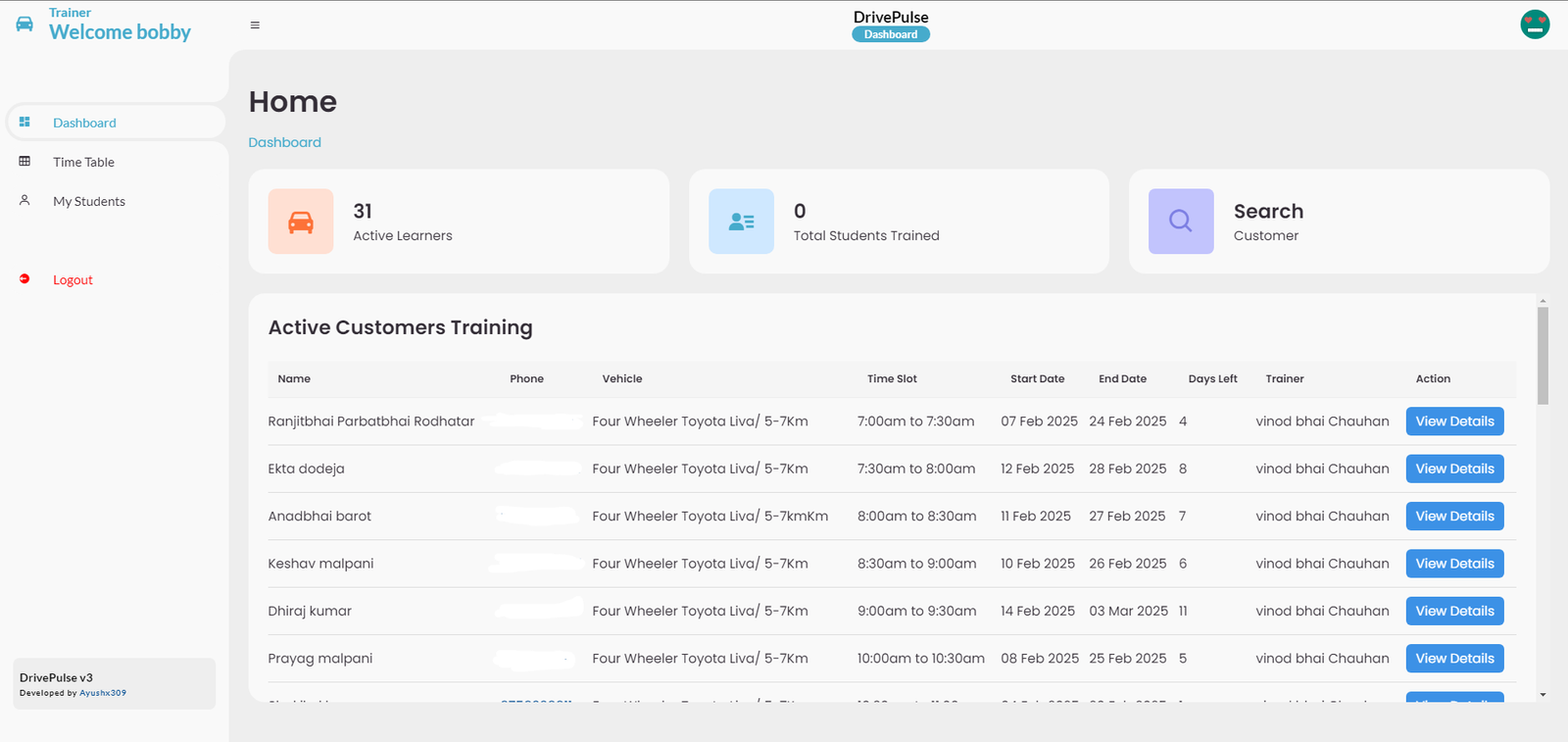Click the Dashboard badge under DrivePulse title

tap(891, 34)
